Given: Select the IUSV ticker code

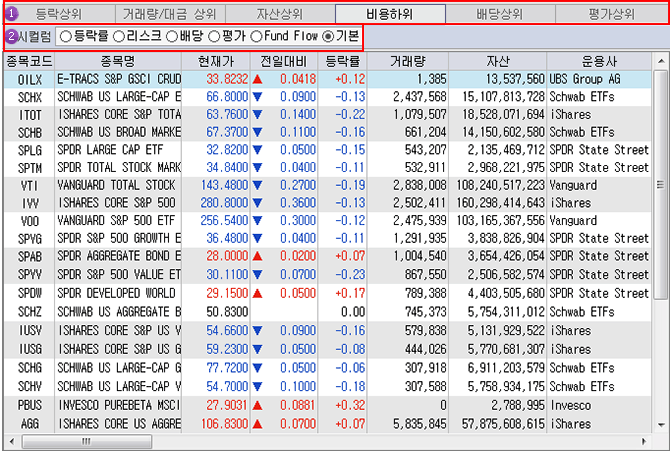Looking at the screenshot, I should [30, 330].
